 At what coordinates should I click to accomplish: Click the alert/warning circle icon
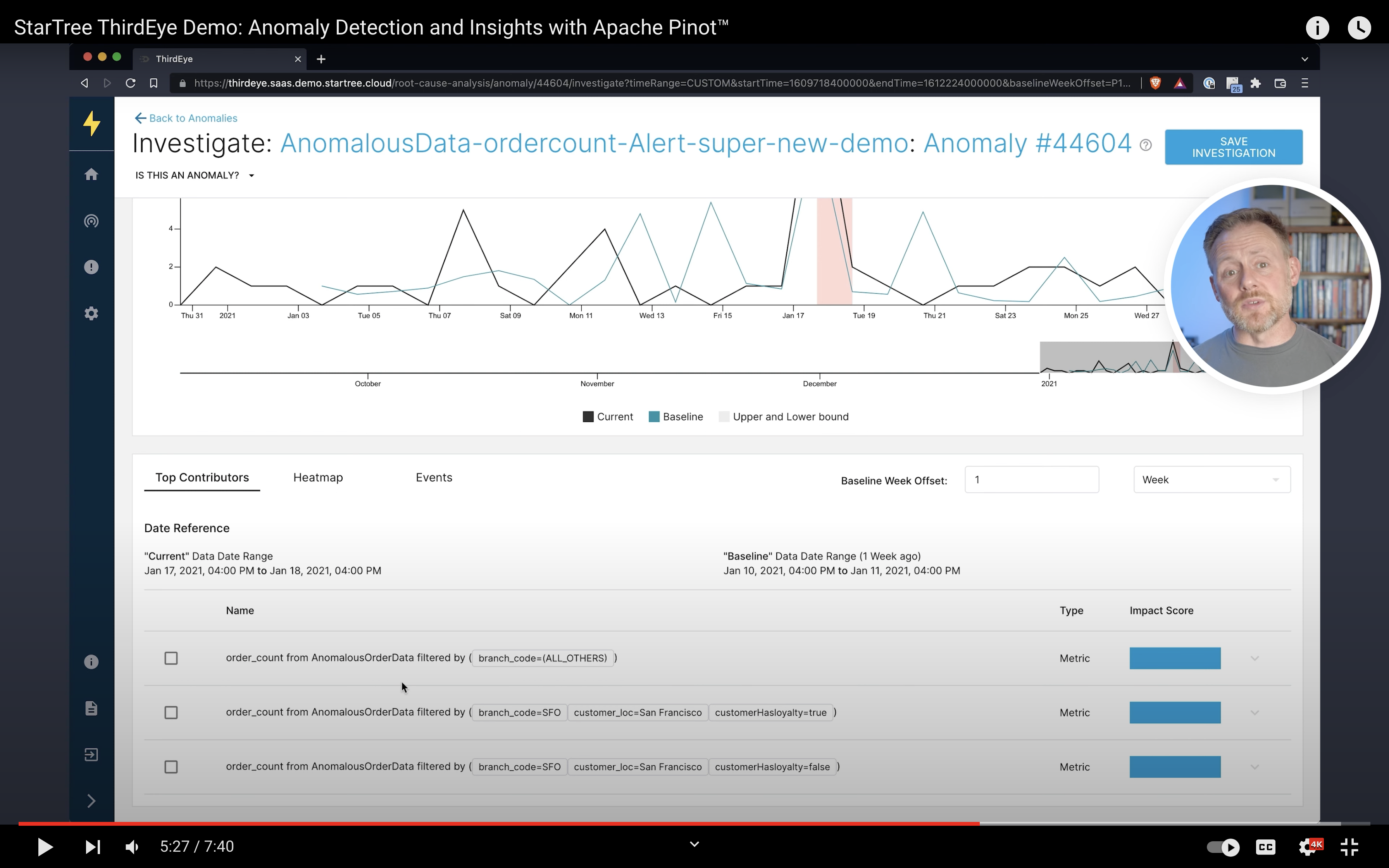click(91, 267)
